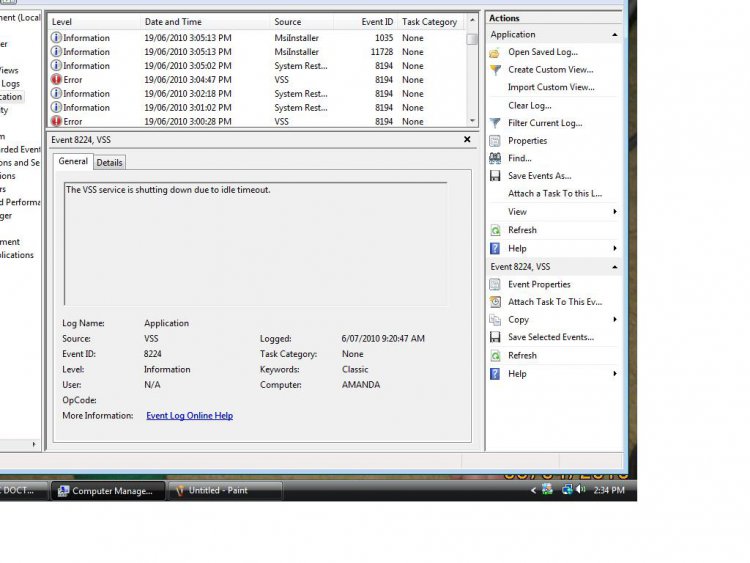The image size is (750, 563).
Task: Click the Open Saved Log action text
Action: [543, 52]
